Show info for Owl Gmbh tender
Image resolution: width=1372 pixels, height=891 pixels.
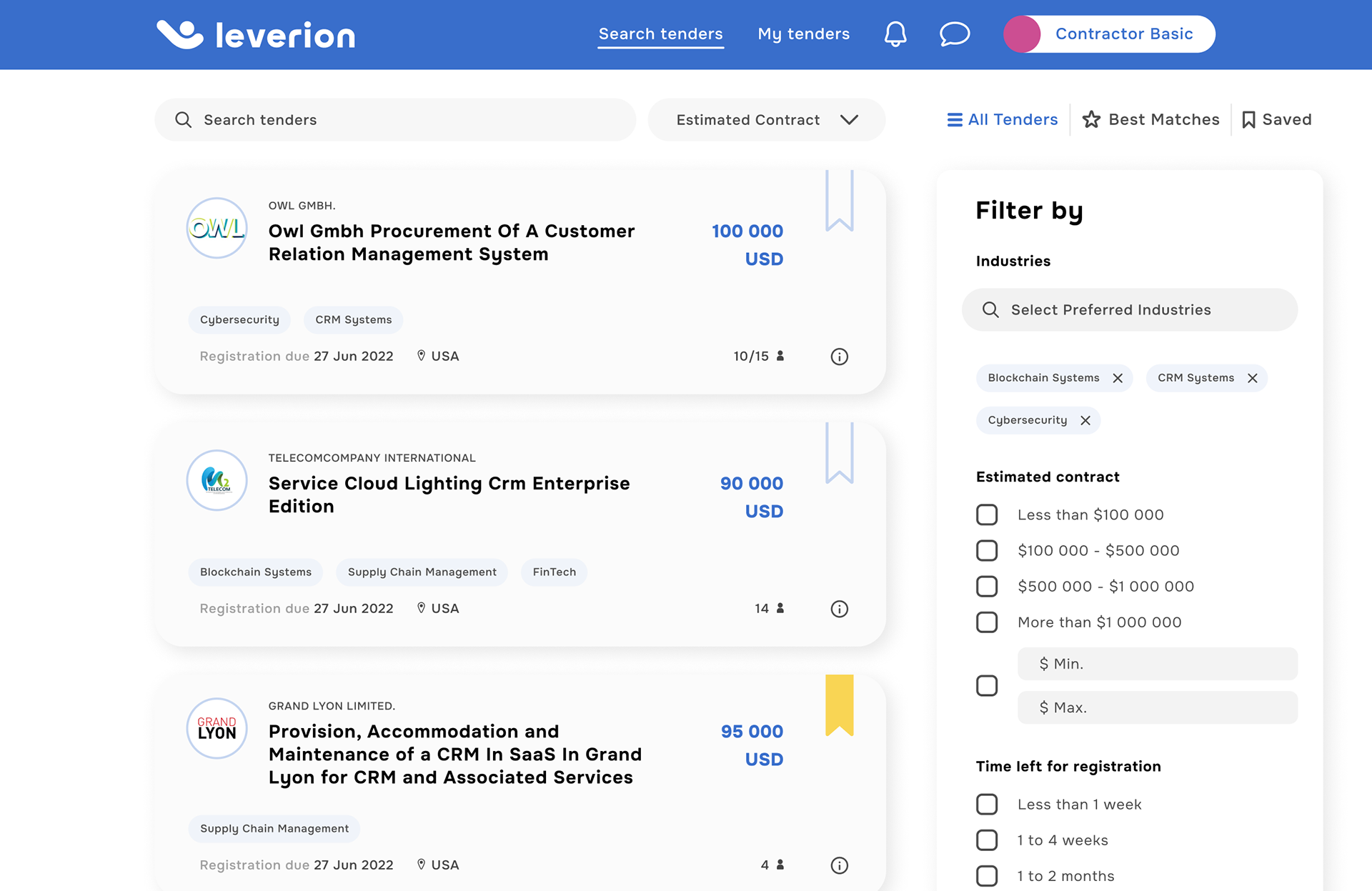pyautogui.click(x=839, y=357)
